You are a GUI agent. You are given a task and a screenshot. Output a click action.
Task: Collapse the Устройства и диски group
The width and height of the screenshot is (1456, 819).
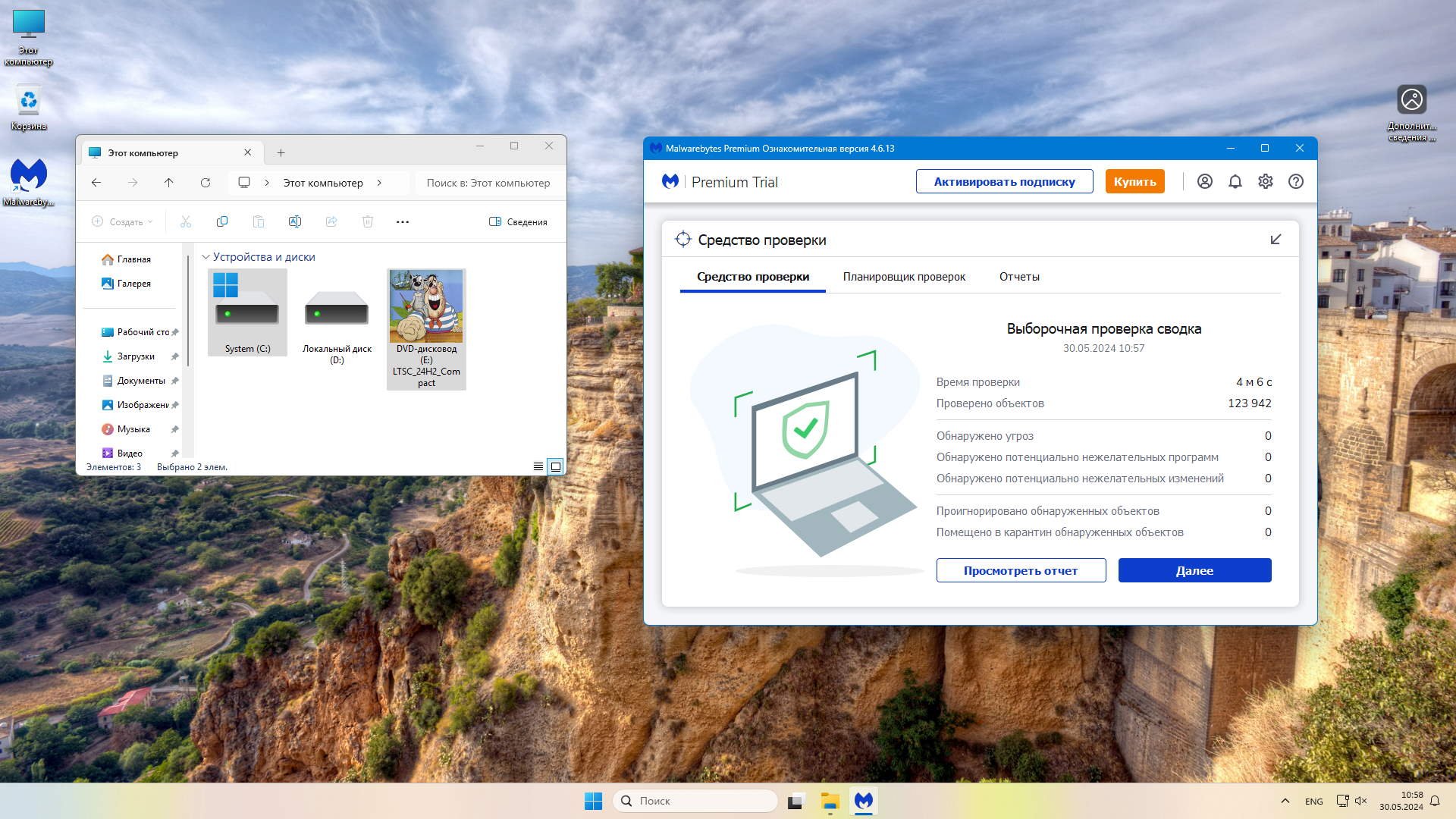pyautogui.click(x=206, y=257)
